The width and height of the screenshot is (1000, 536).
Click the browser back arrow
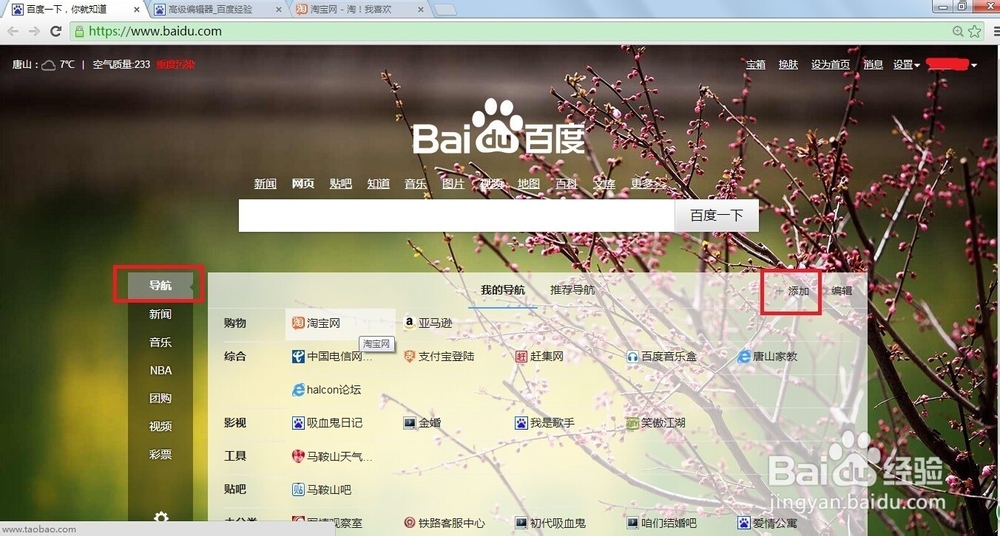(12, 31)
